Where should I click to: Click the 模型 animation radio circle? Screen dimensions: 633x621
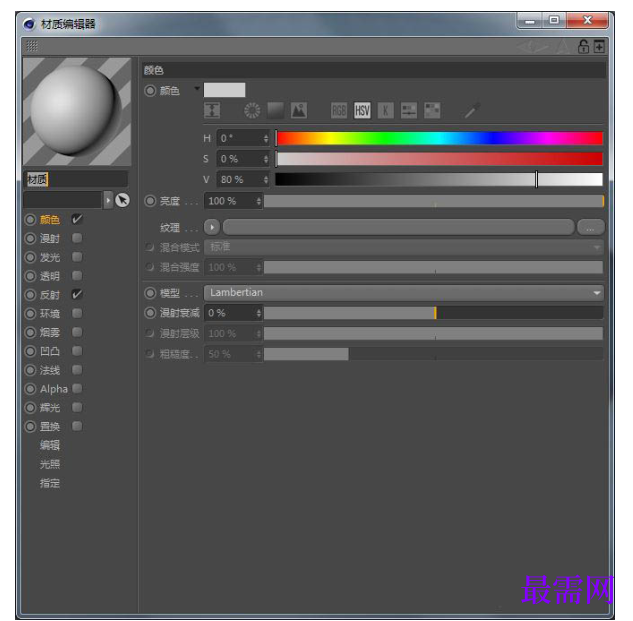(x=150, y=293)
